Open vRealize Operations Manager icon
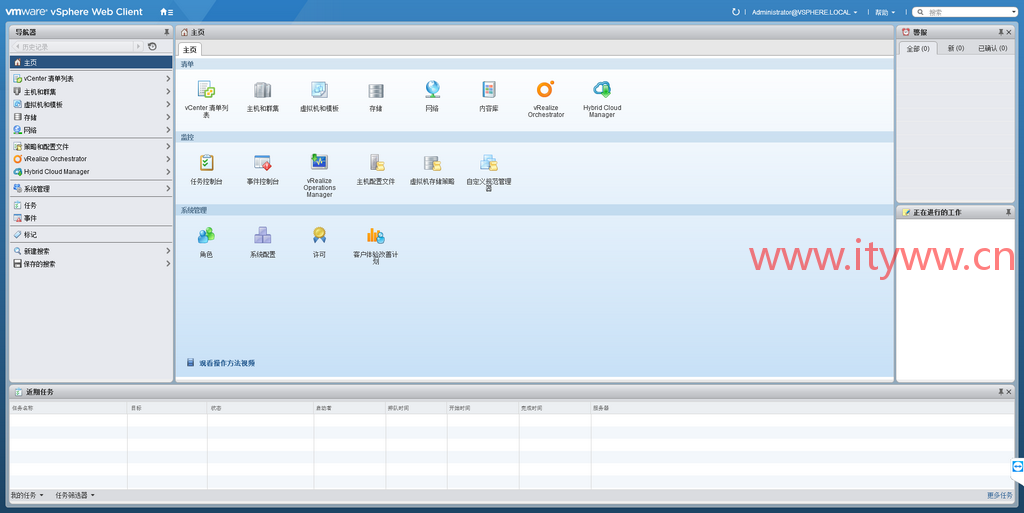This screenshot has width=1024, height=513. tap(319, 162)
